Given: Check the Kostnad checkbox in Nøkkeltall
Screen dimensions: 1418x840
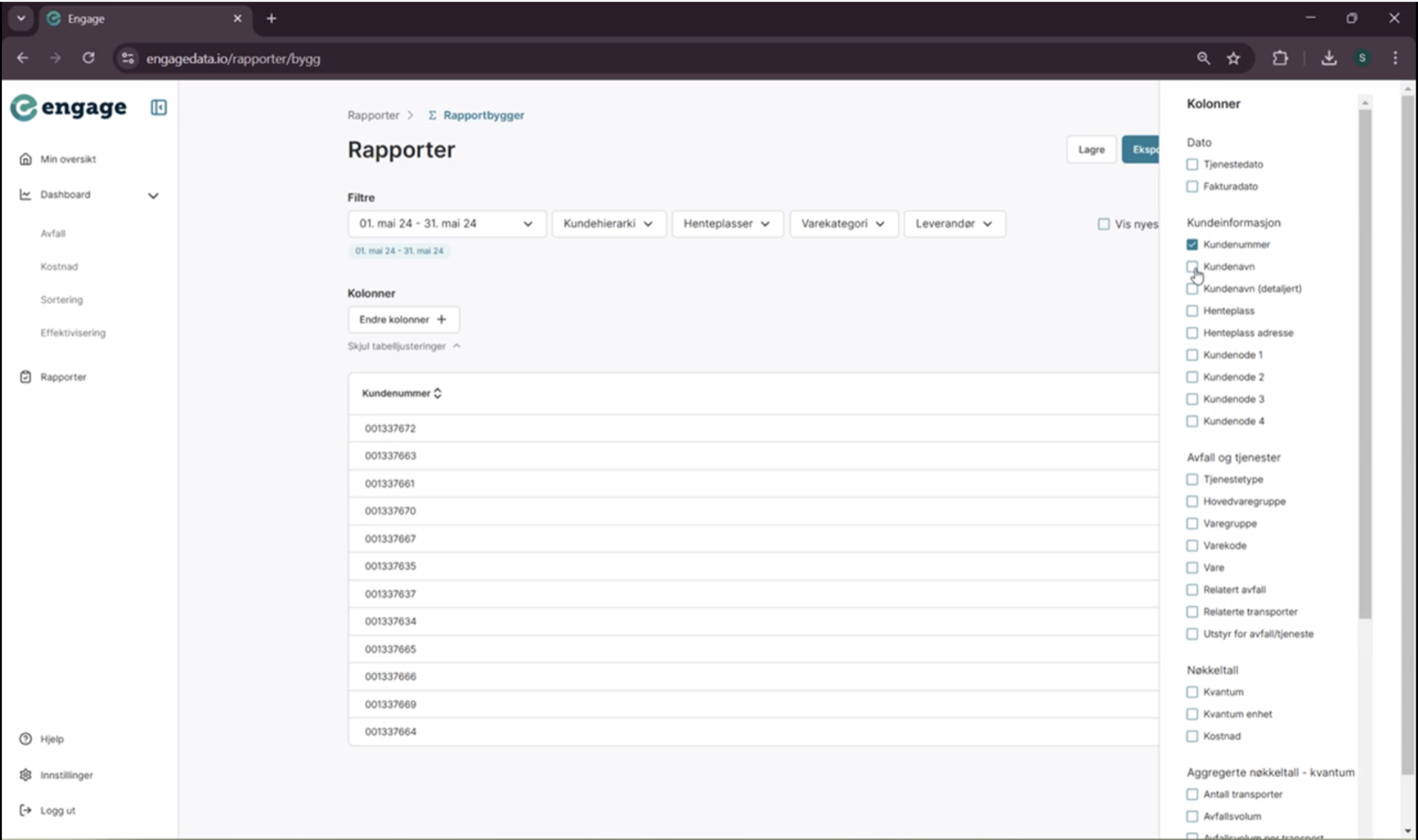Looking at the screenshot, I should (1192, 736).
